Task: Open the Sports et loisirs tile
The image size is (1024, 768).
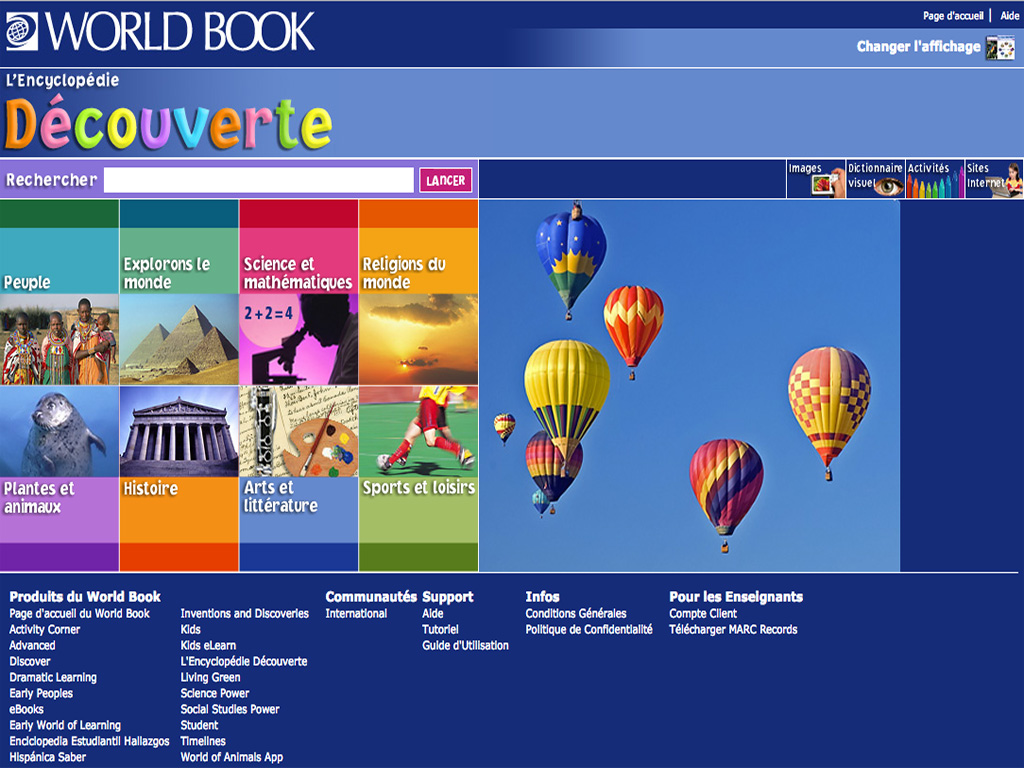Action: 419,479
